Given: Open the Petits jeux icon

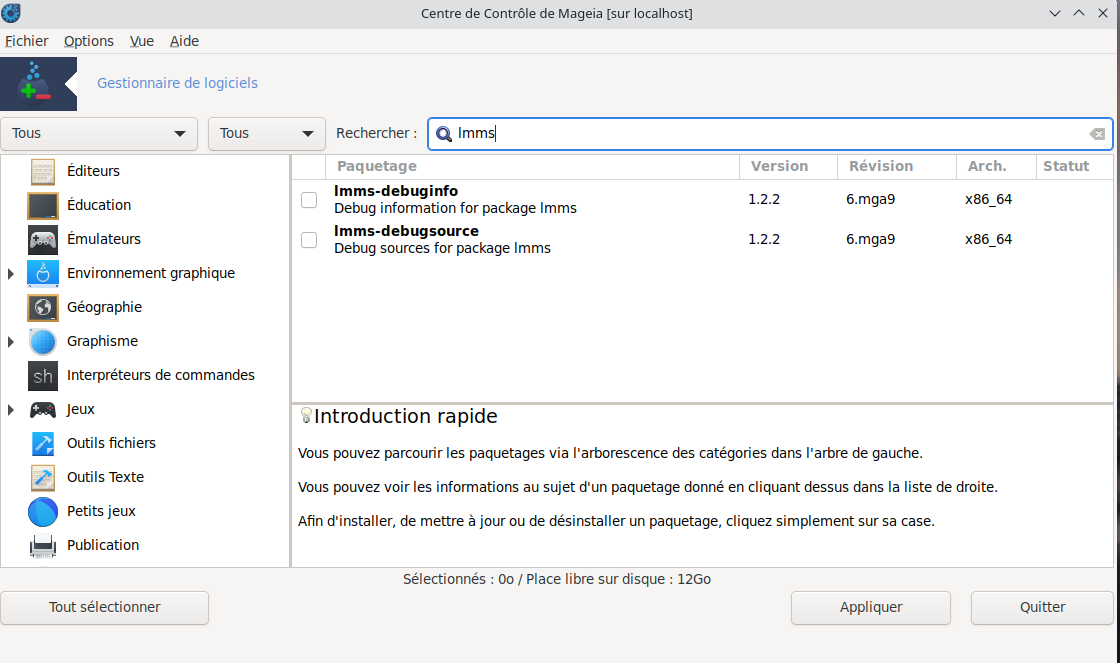Looking at the screenshot, I should point(43,511).
